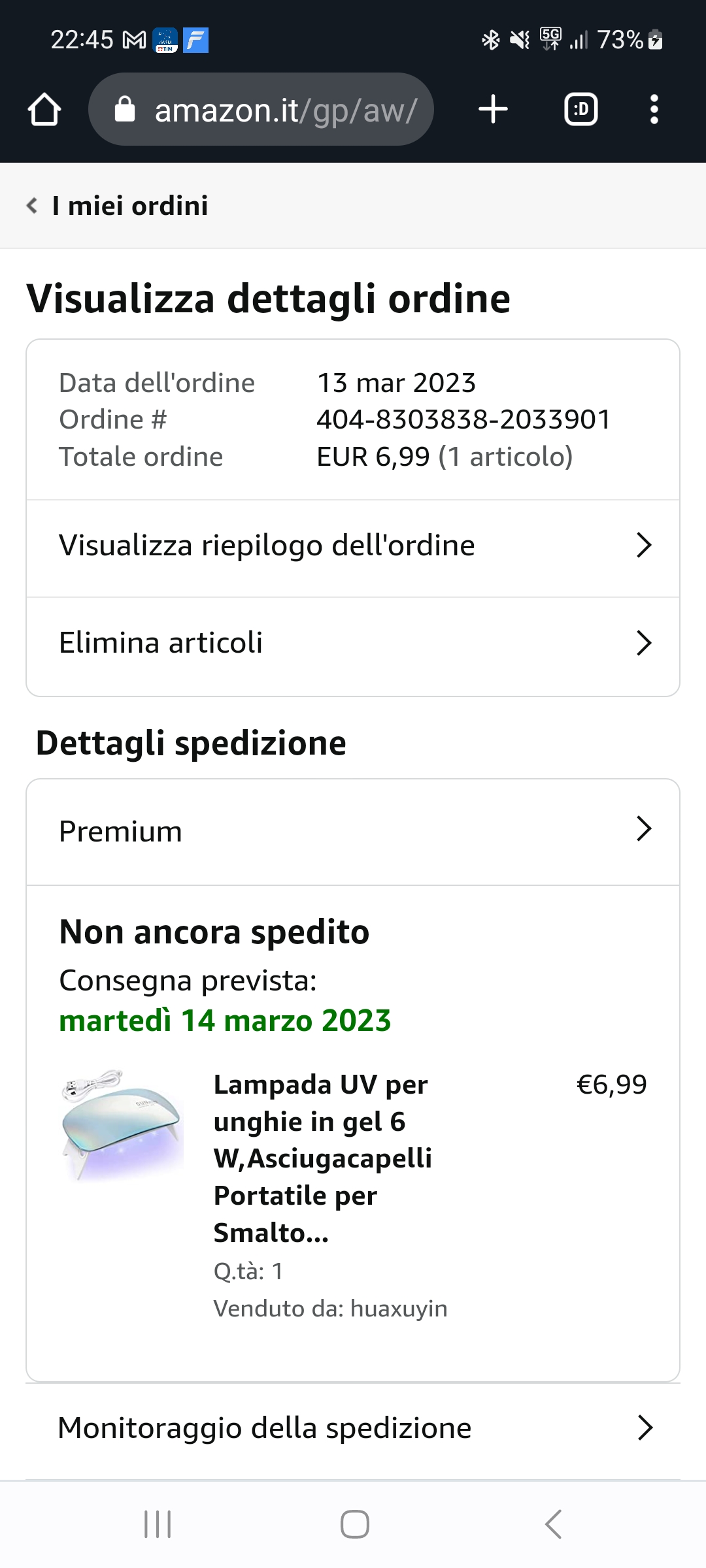
Task: Expand Visualizza riepilogo dell'ordine chevron
Action: point(644,546)
